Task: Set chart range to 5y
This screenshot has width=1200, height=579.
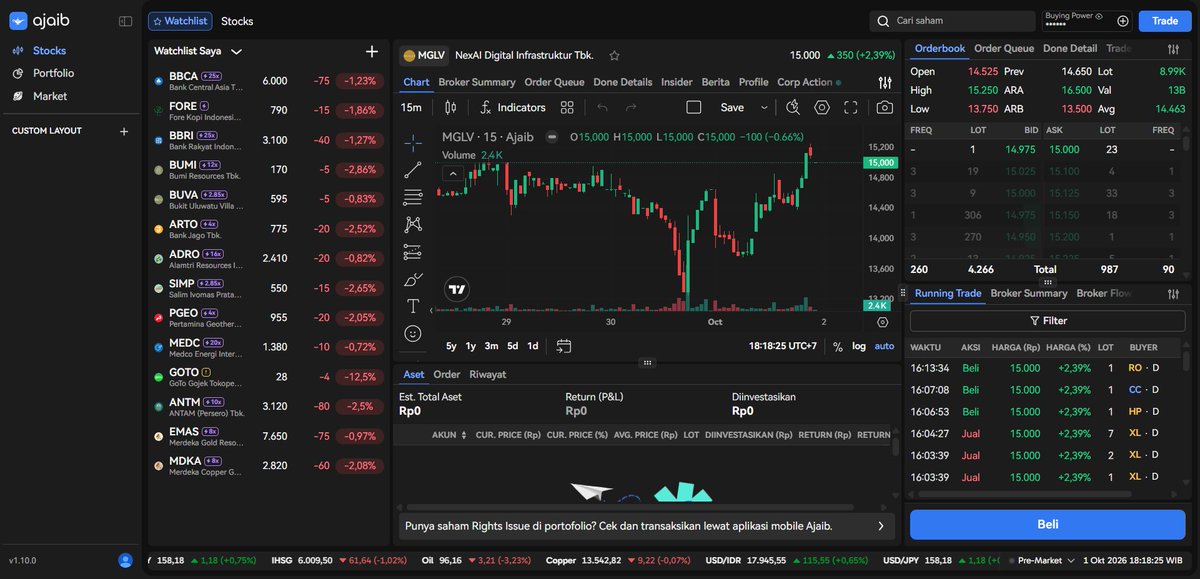Action: click(452, 346)
